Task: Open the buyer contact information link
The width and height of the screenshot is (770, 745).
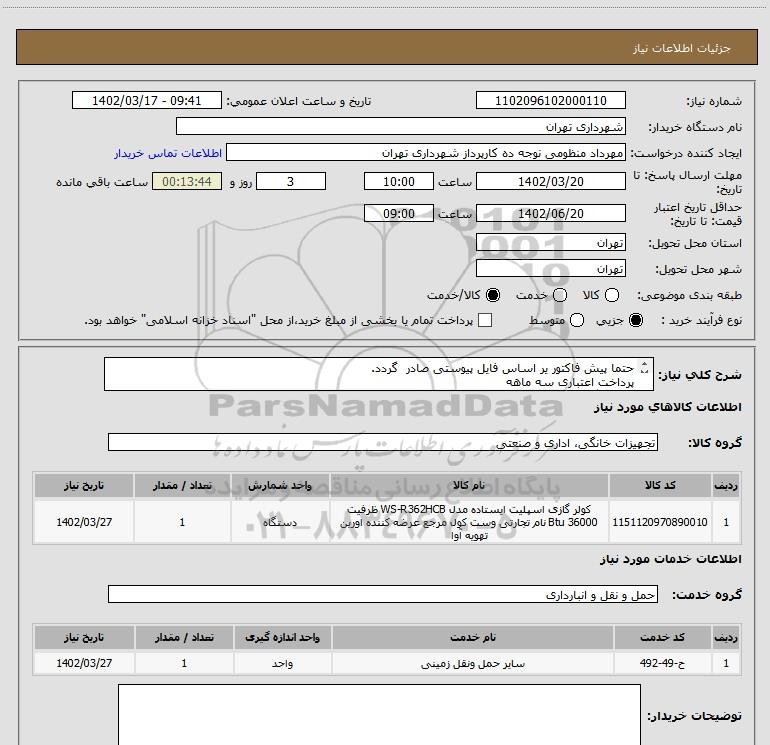Action: tap(168, 153)
